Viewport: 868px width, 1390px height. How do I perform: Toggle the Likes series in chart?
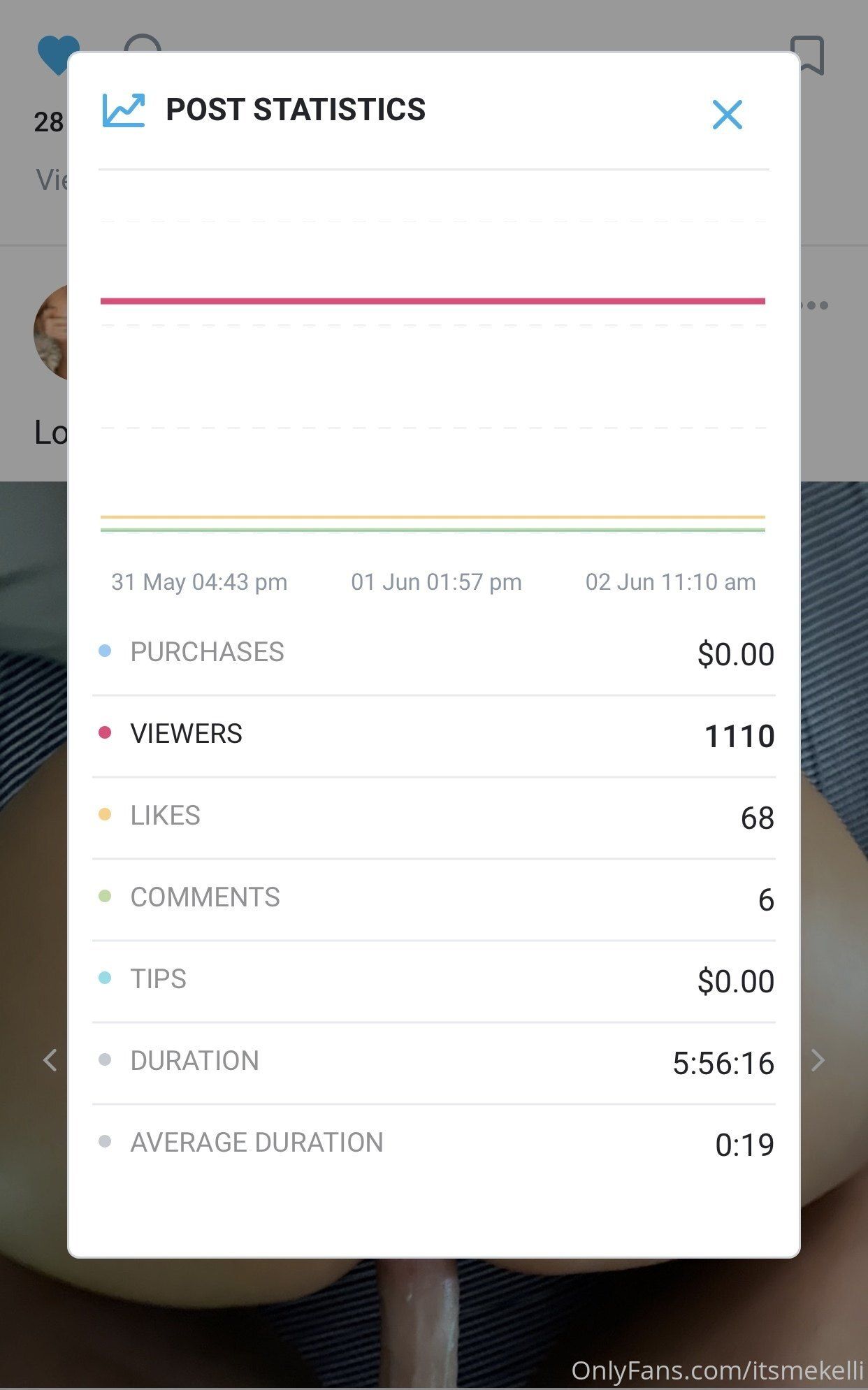434,818
